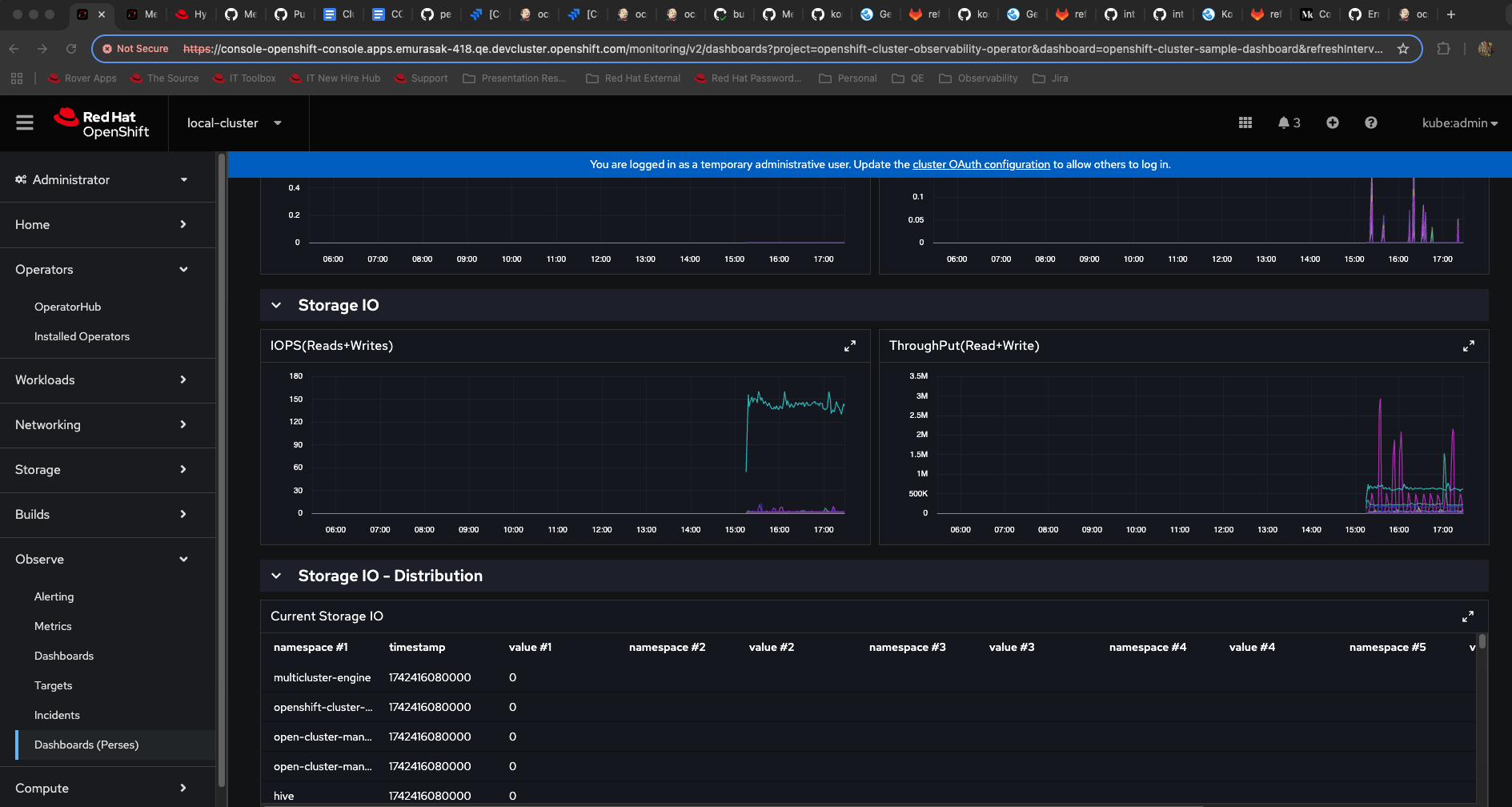Screen dimensions: 1512x807
Task: Expand the Workloads navigation section
Action: coord(102,380)
